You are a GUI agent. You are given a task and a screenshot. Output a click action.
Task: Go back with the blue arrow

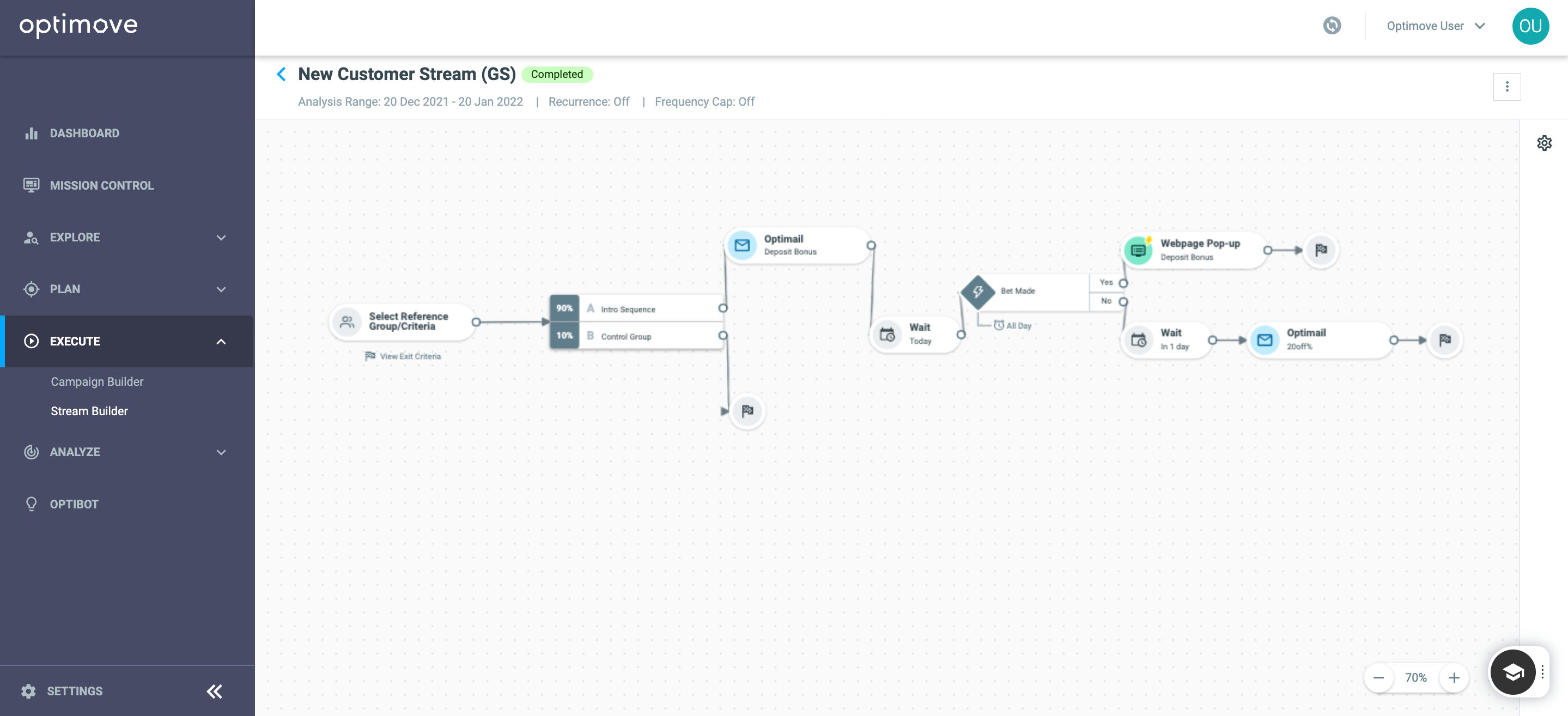[281, 74]
